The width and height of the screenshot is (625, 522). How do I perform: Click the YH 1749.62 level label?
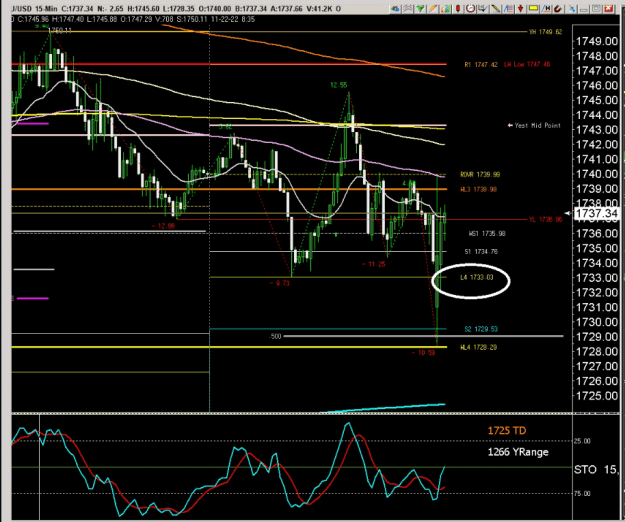click(x=545, y=32)
